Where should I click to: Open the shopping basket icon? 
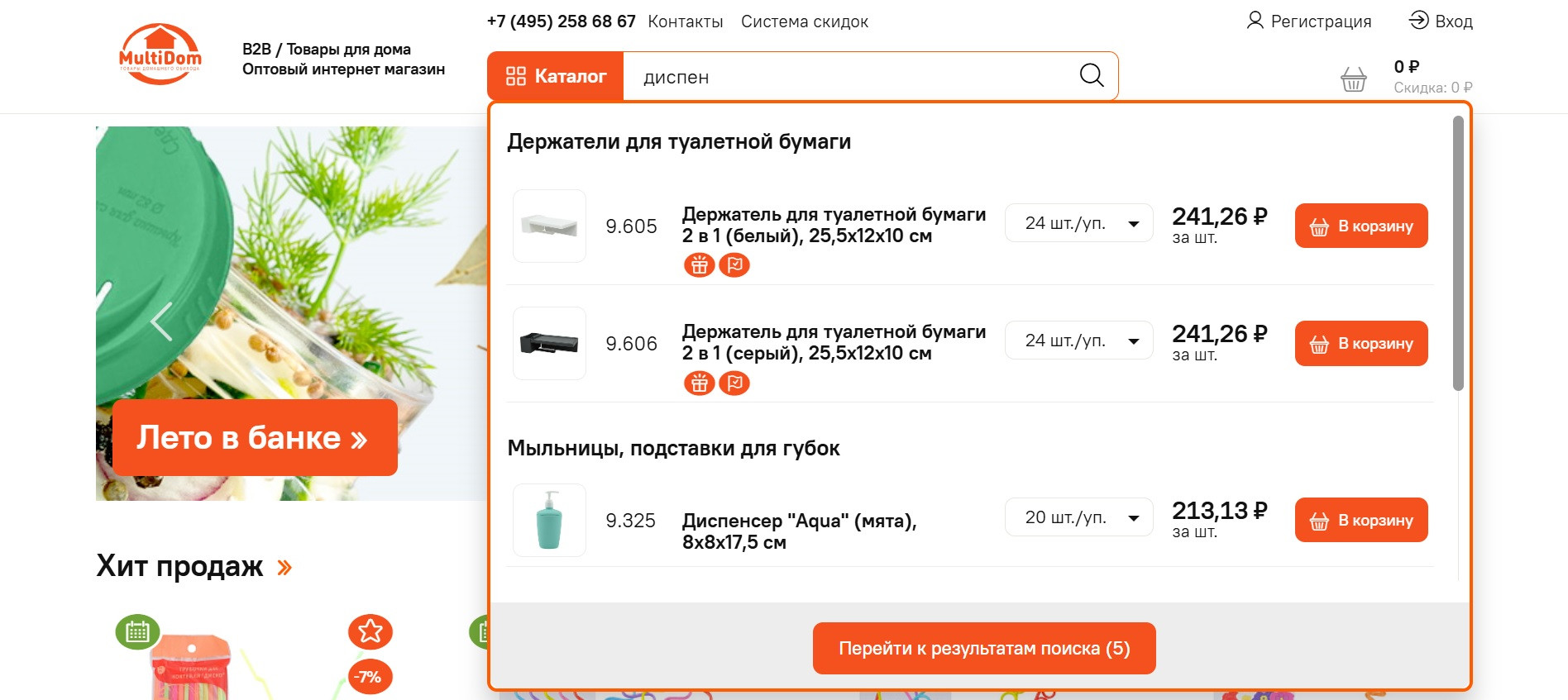click(1353, 79)
